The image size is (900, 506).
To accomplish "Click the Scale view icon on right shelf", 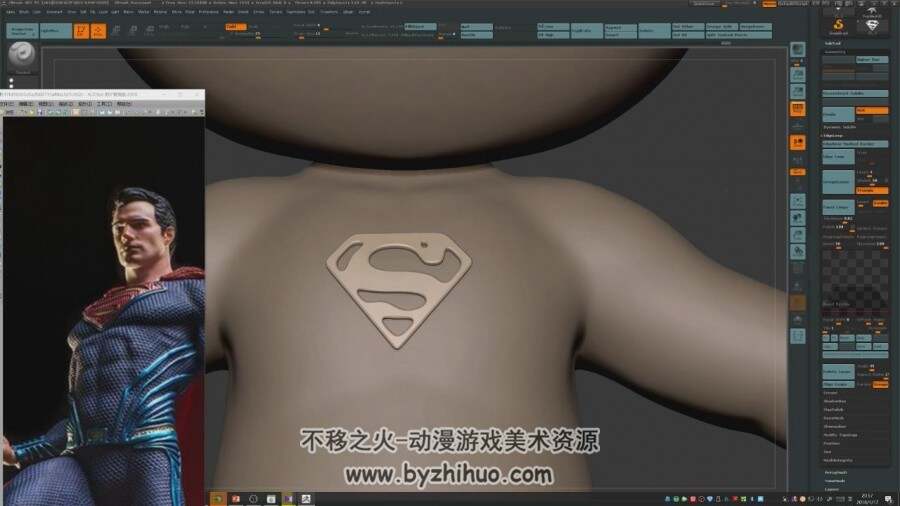I will pyautogui.click(x=798, y=235).
